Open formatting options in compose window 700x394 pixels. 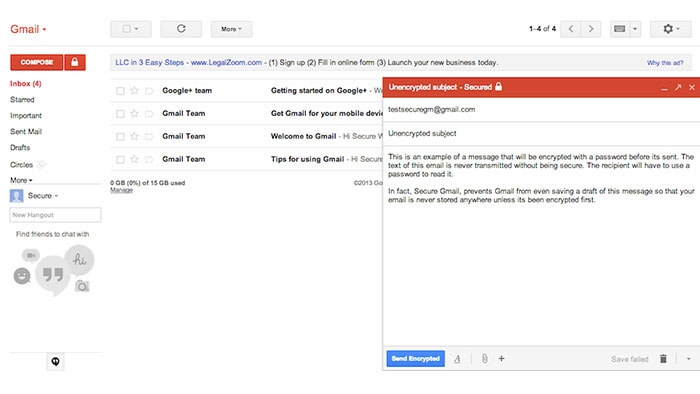[x=457, y=359]
